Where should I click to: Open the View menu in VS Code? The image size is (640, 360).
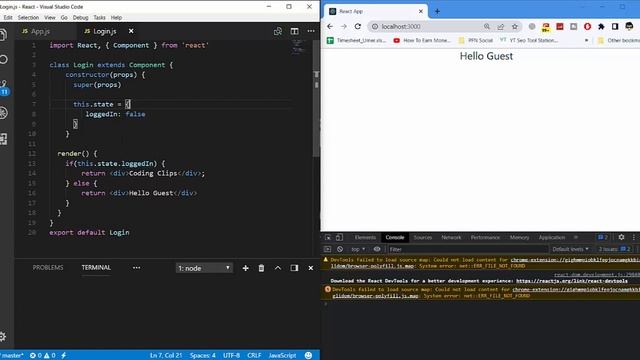point(50,18)
